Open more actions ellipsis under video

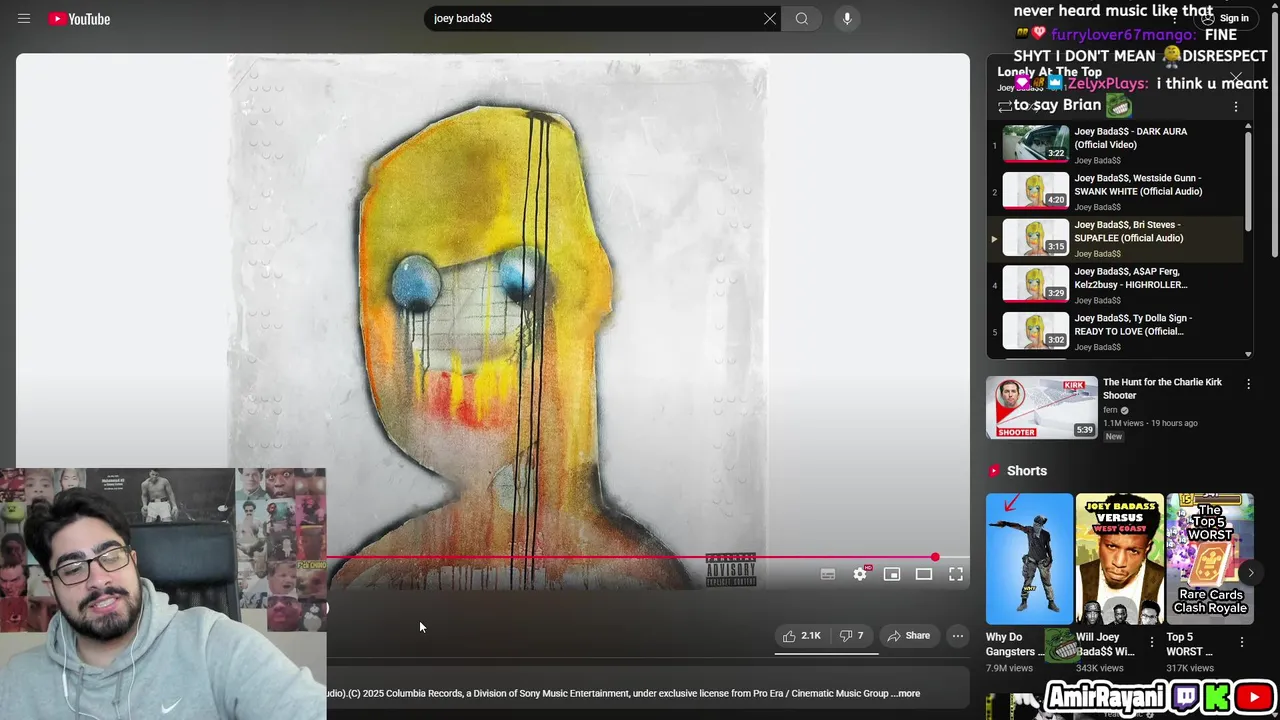(958, 636)
